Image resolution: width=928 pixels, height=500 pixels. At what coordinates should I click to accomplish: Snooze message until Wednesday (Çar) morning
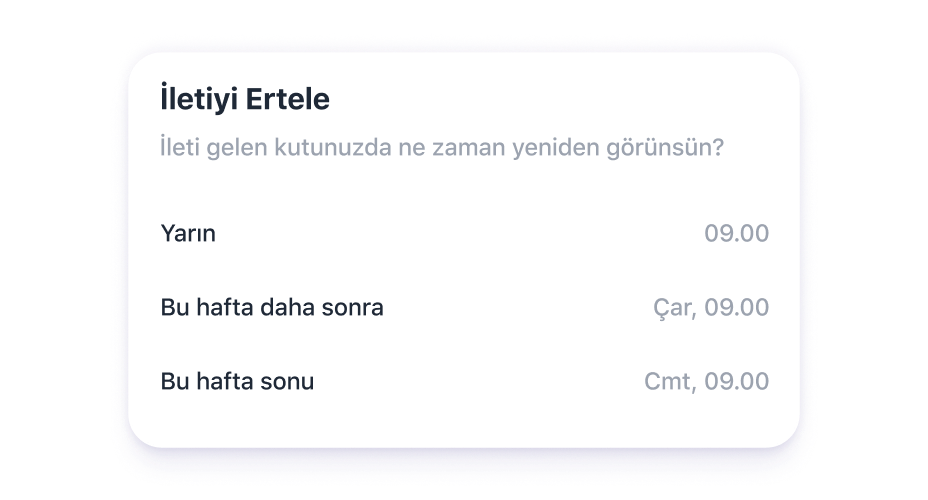click(x=464, y=308)
